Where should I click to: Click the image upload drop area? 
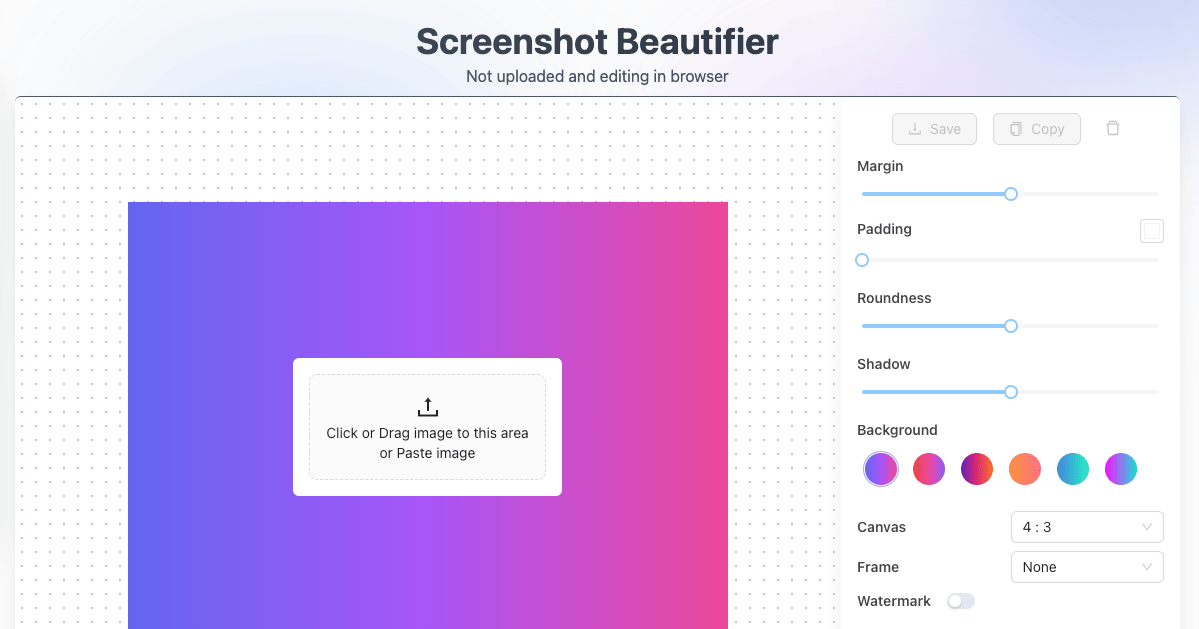tap(427, 427)
